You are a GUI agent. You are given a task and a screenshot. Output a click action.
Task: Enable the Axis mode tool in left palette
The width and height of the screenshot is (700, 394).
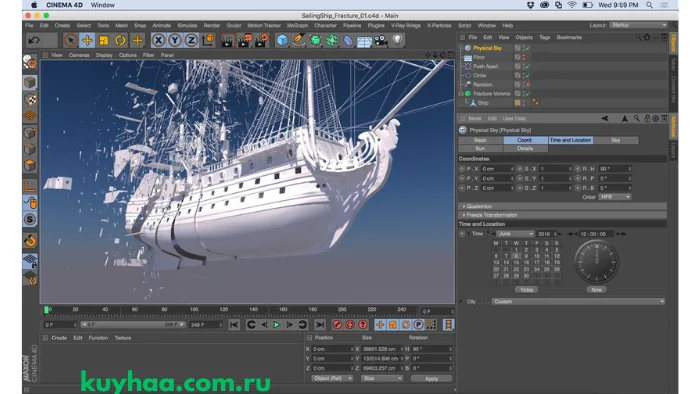tap(30, 186)
